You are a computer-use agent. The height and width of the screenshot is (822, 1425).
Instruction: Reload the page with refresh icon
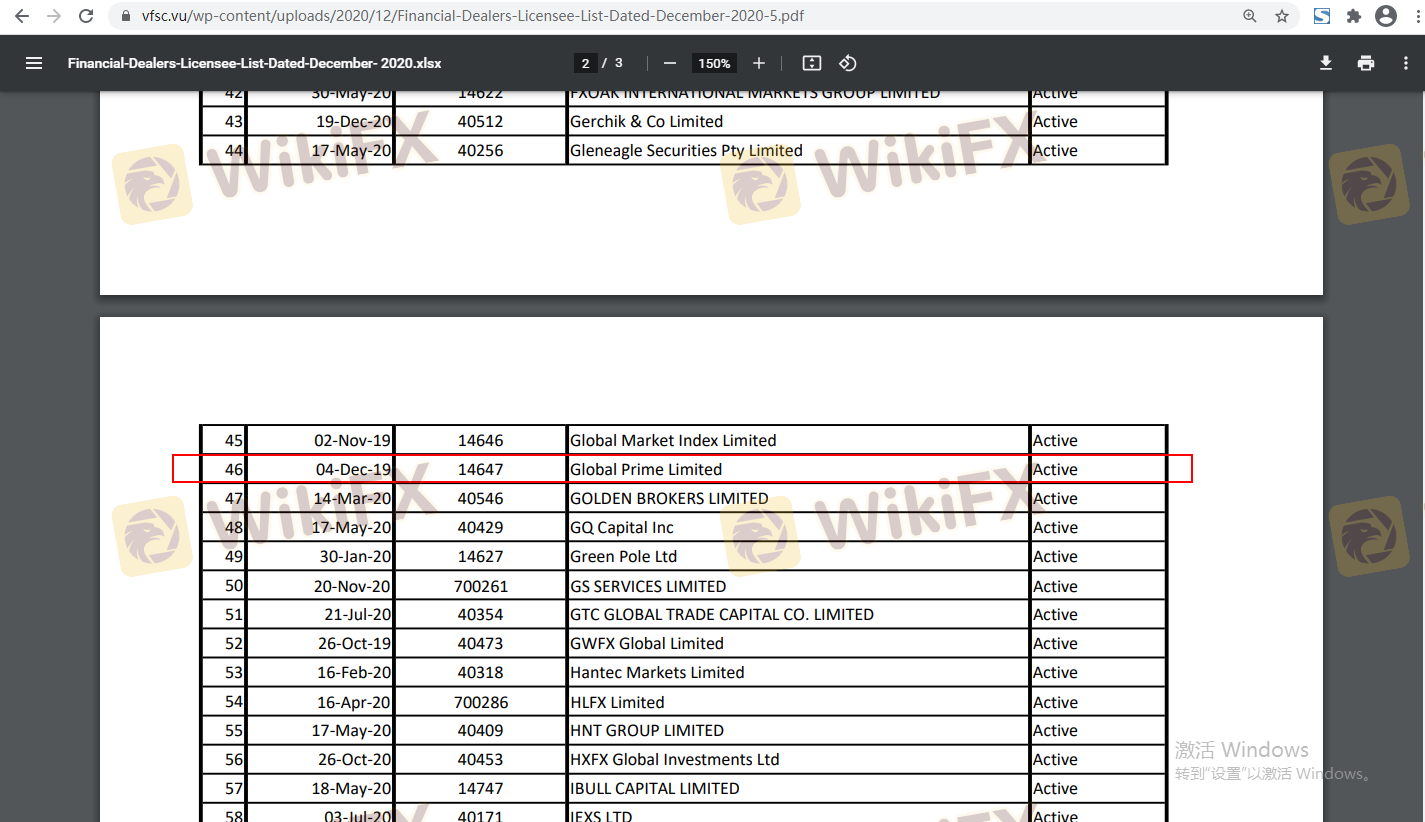[x=87, y=16]
